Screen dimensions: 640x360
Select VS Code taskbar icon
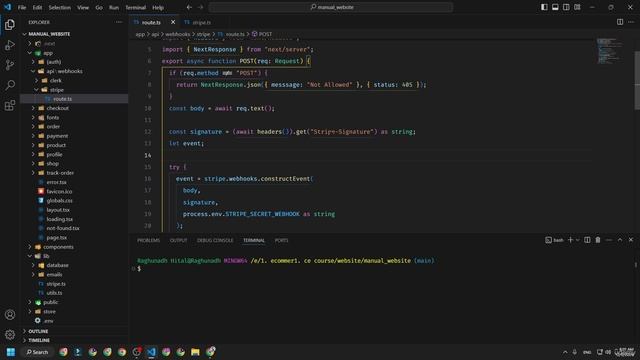(151, 352)
